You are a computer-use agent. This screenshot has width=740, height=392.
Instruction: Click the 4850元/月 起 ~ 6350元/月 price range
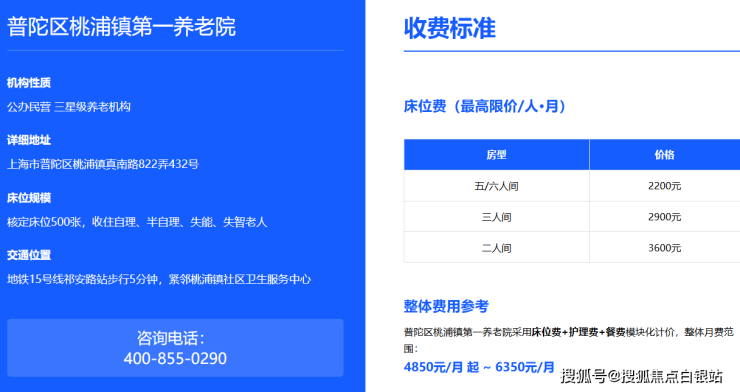click(479, 367)
